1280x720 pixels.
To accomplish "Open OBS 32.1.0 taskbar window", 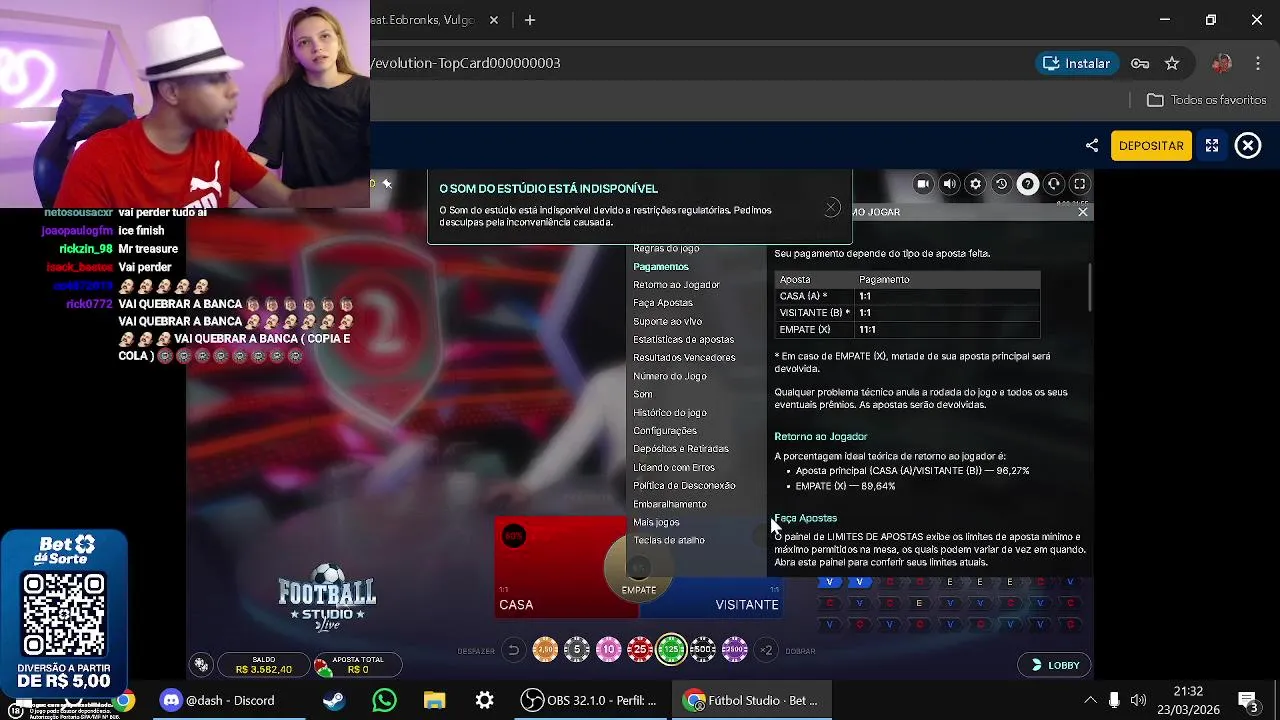I will [x=590, y=700].
